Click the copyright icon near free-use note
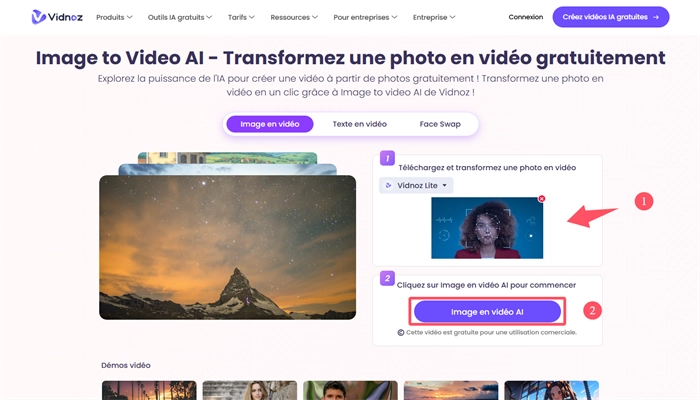This screenshot has width=700, height=400. [400, 333]
